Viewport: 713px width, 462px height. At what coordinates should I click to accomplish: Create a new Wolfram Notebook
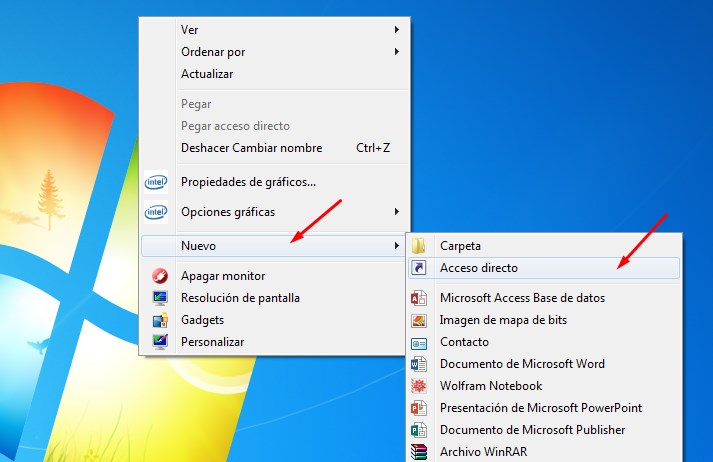coord(544,386)
